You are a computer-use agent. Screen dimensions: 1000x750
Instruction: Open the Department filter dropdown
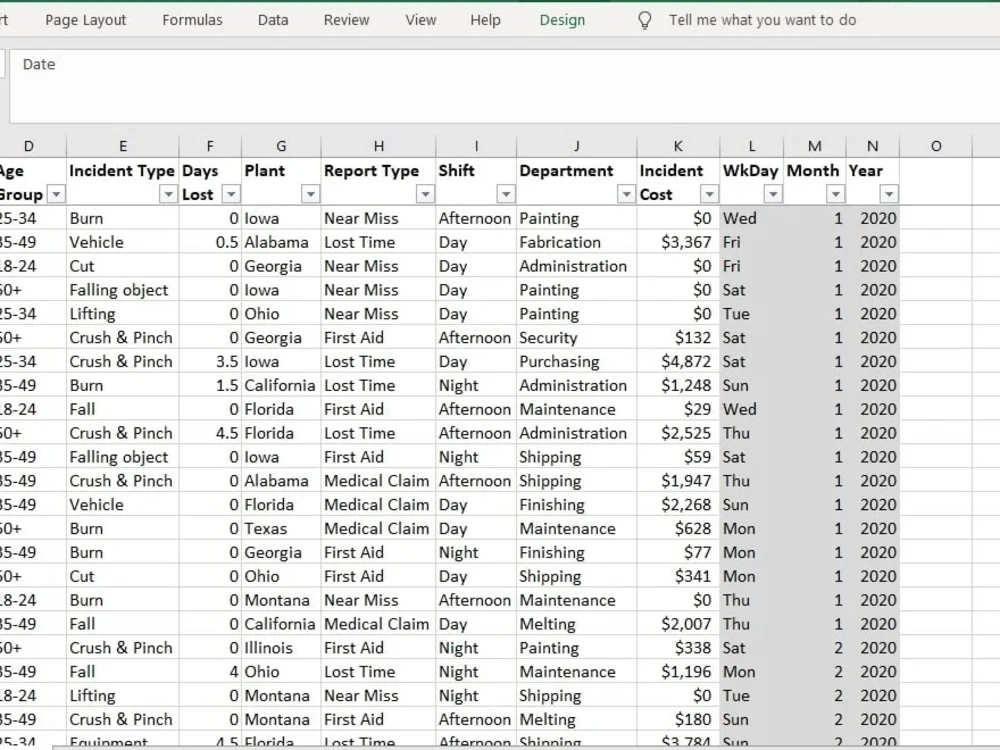coord(626,194)
